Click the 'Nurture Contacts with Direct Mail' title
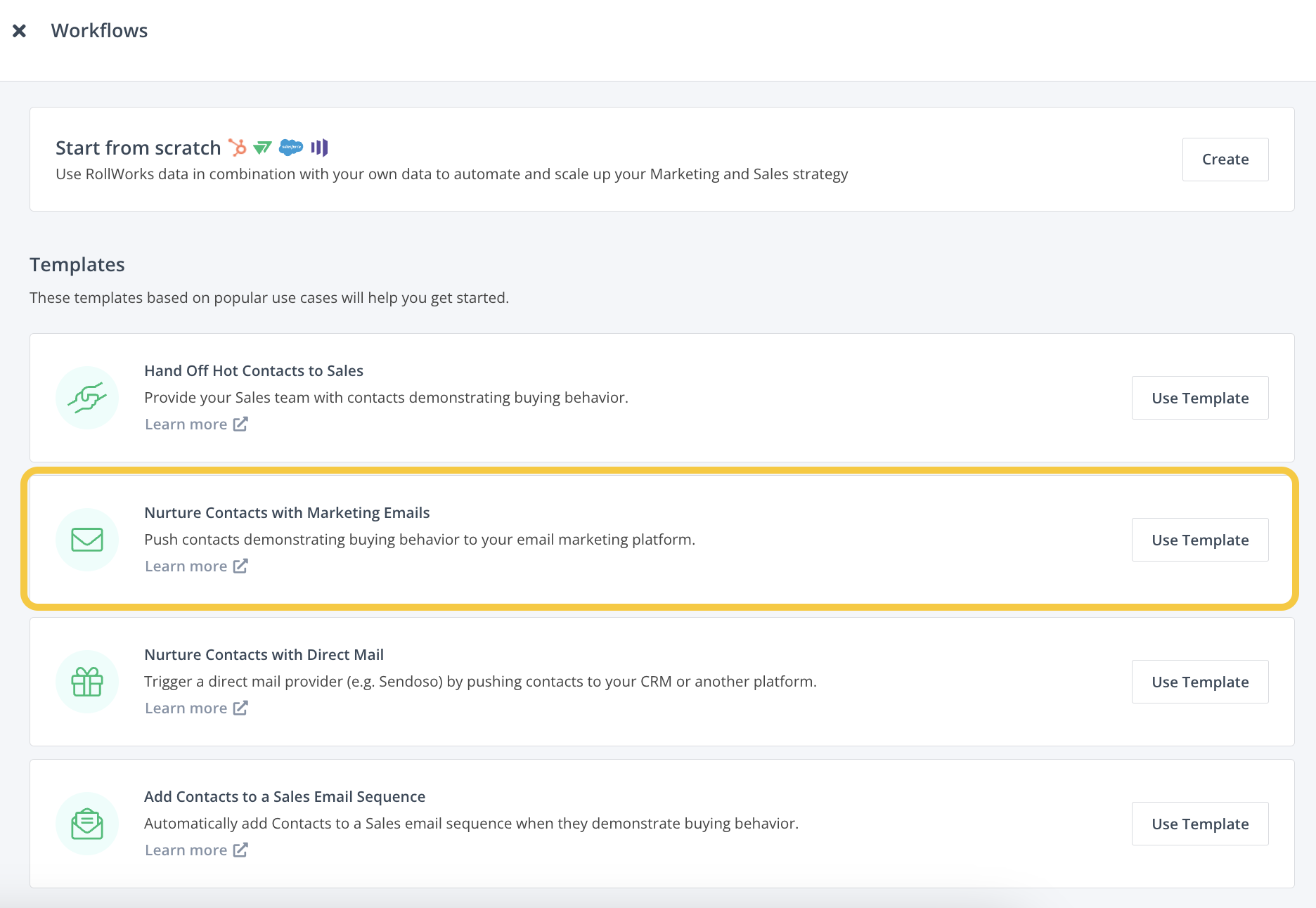Image resolution: width=1316 pixels, height=908 pixels. [264, 654]
